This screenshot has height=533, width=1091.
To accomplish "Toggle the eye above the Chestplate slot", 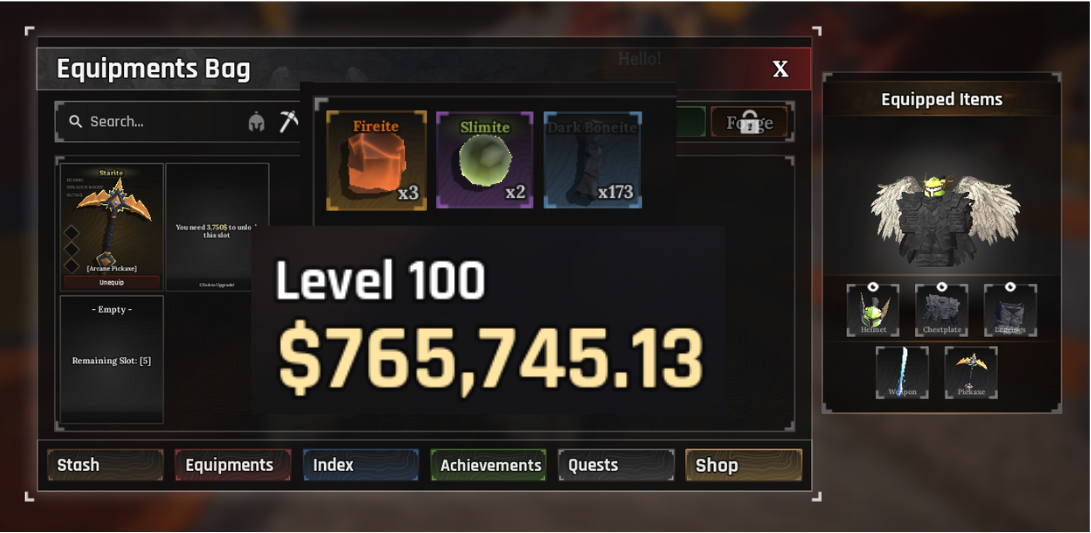I will (x=941, y=286).
